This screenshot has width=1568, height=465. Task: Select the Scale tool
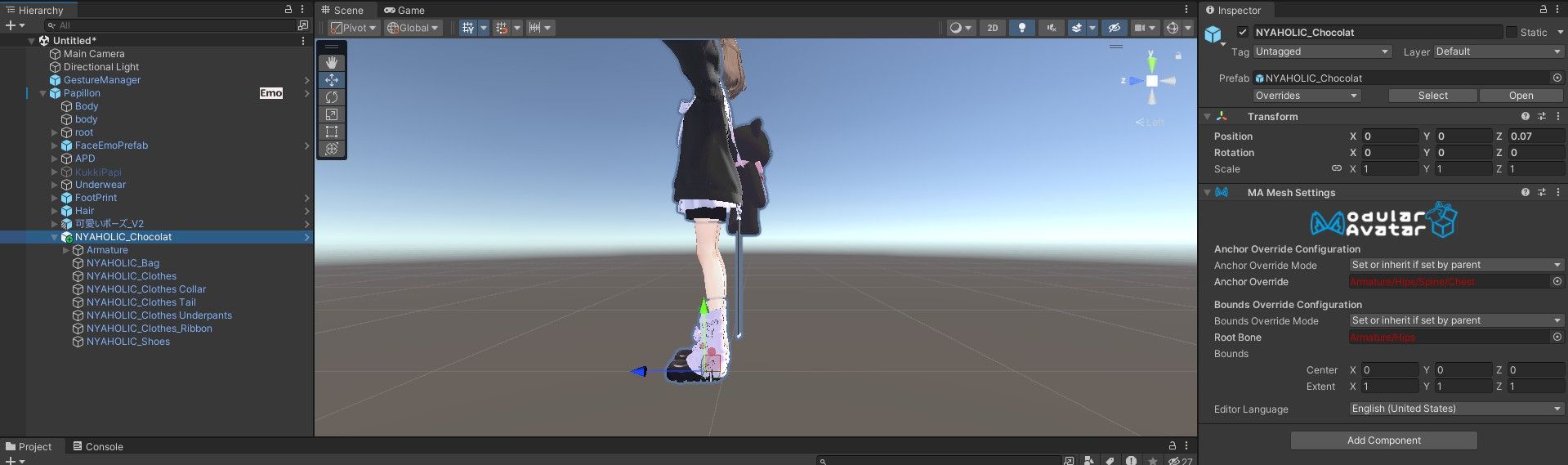coord(332,114)
